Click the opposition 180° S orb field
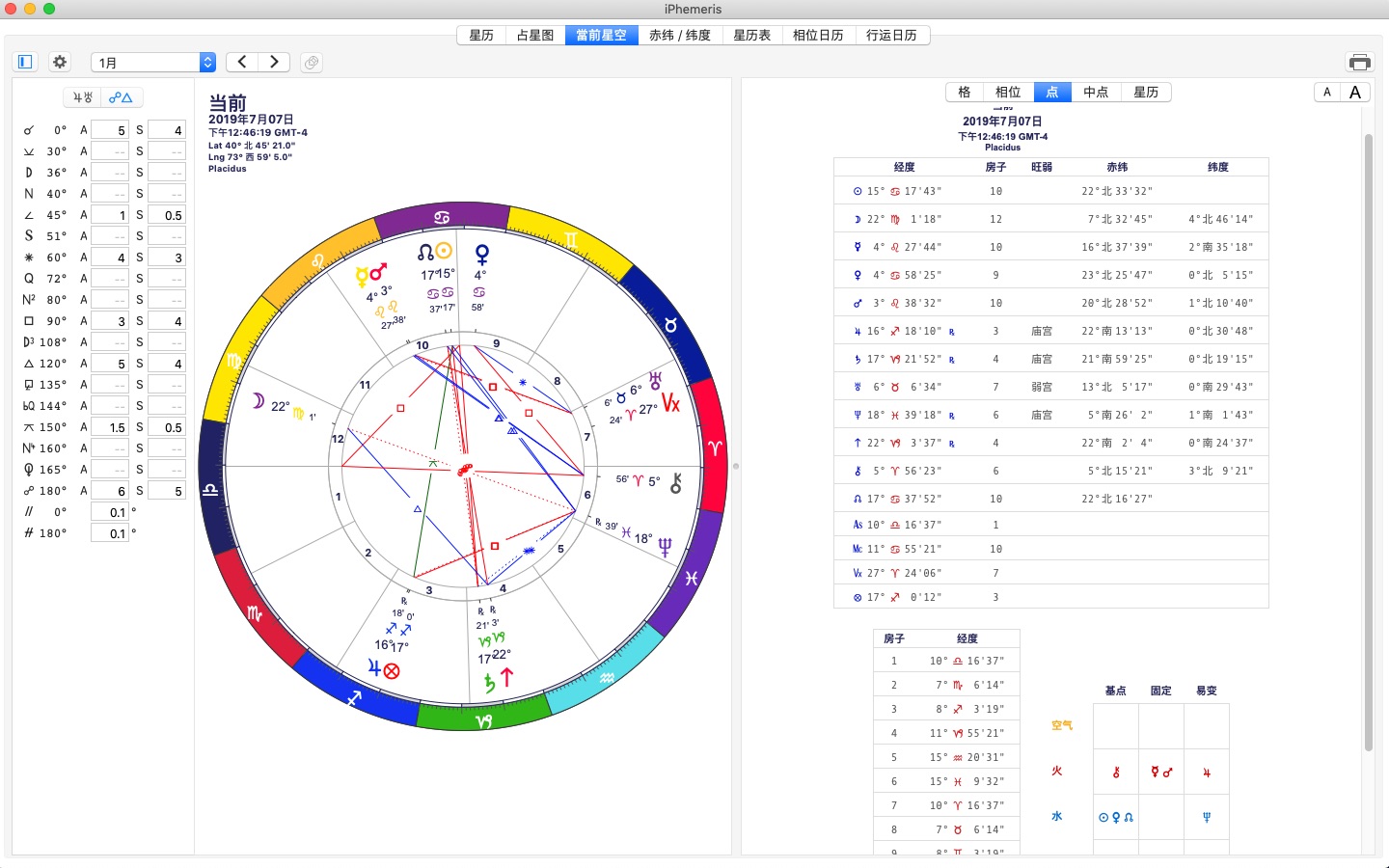 (x=167, y=491)
